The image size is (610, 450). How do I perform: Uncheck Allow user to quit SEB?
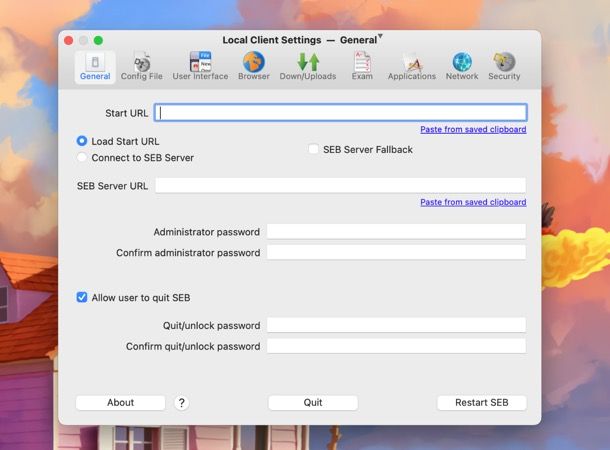82,298
